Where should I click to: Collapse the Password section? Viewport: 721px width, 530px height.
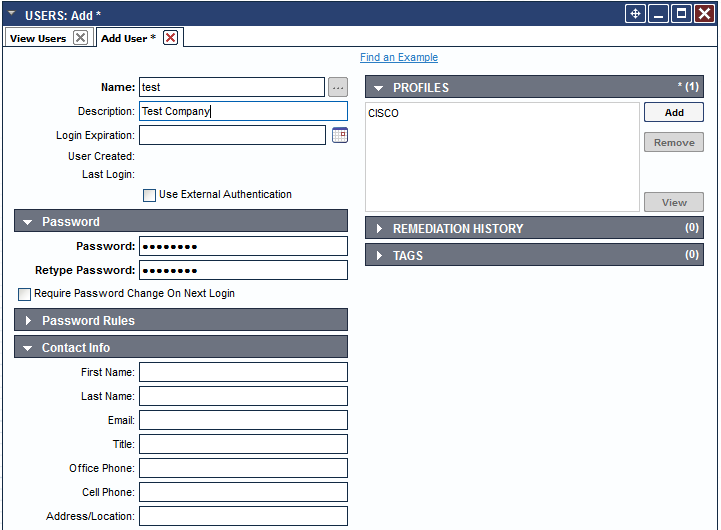[x=27, y=222]
